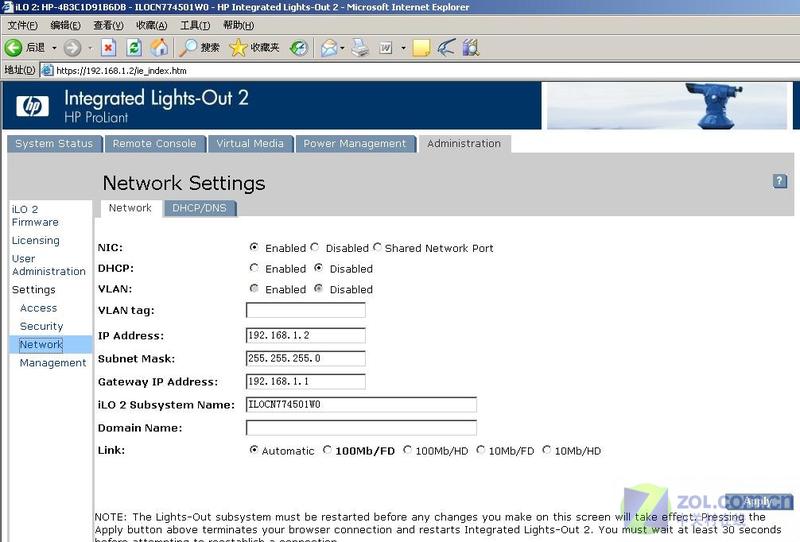Switch to Remote Console tab
This screenshot has width=800, height=542.
coord(155,144)
